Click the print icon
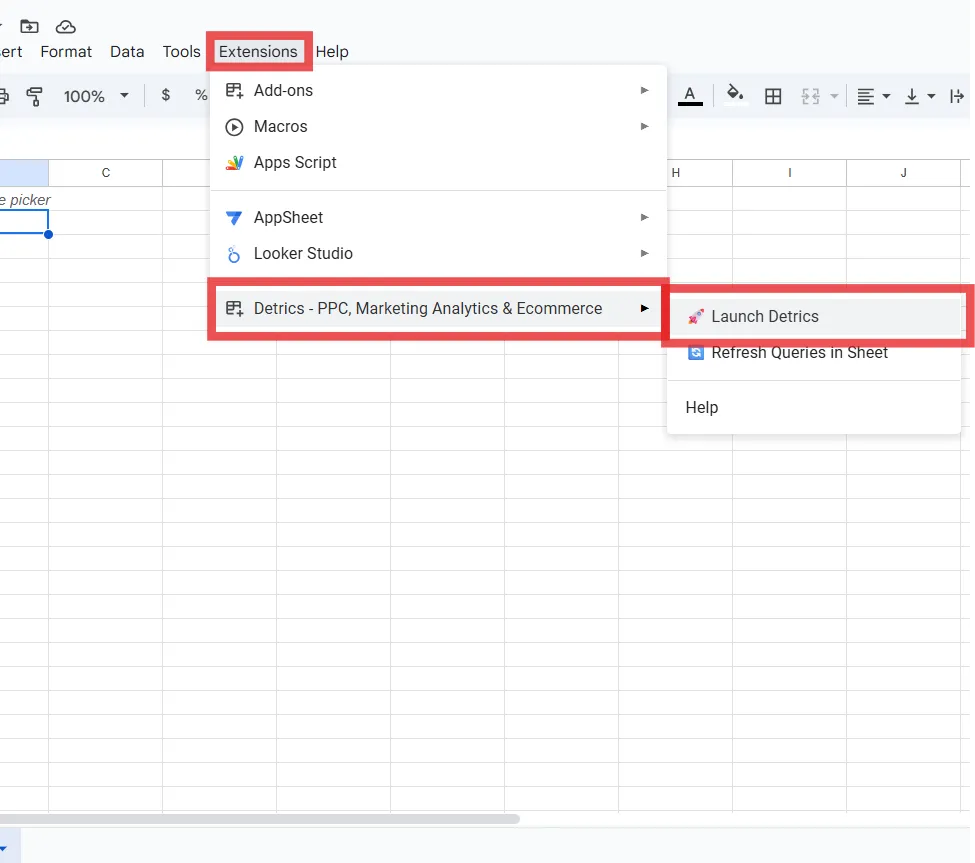The width and height of the screenshot is (975, 863). point(3,96)
